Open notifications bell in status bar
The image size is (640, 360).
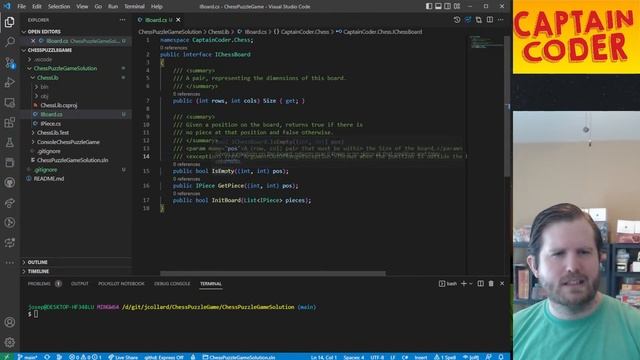[x=501, y=357]
